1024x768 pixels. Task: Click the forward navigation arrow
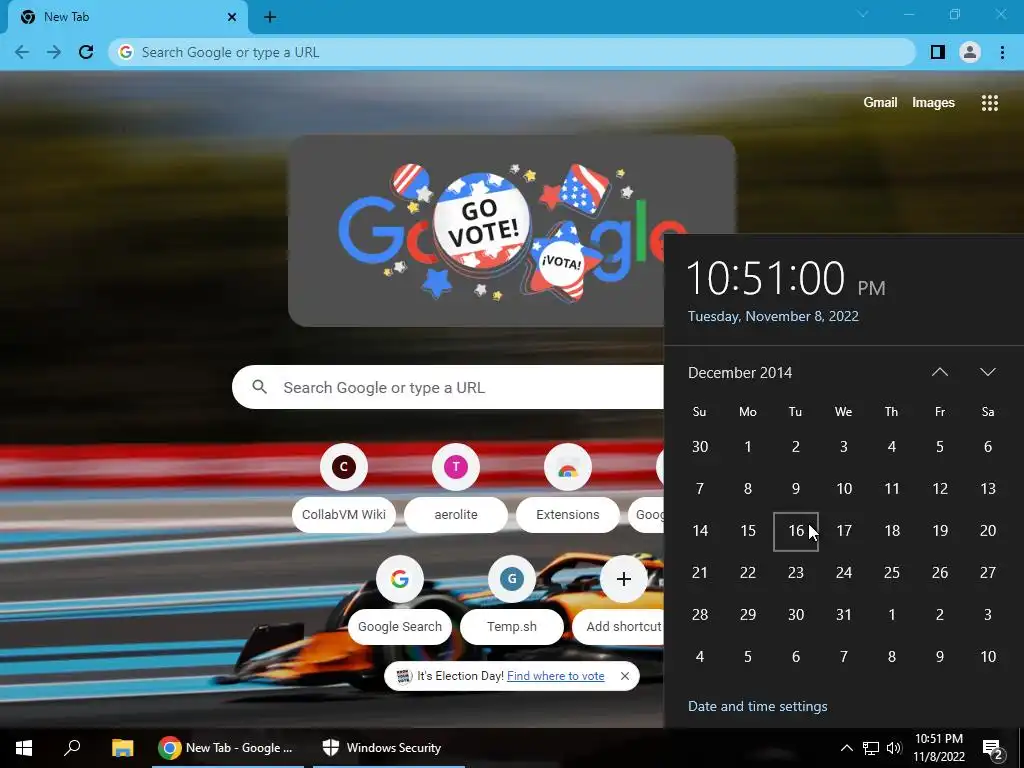point(54,52)
